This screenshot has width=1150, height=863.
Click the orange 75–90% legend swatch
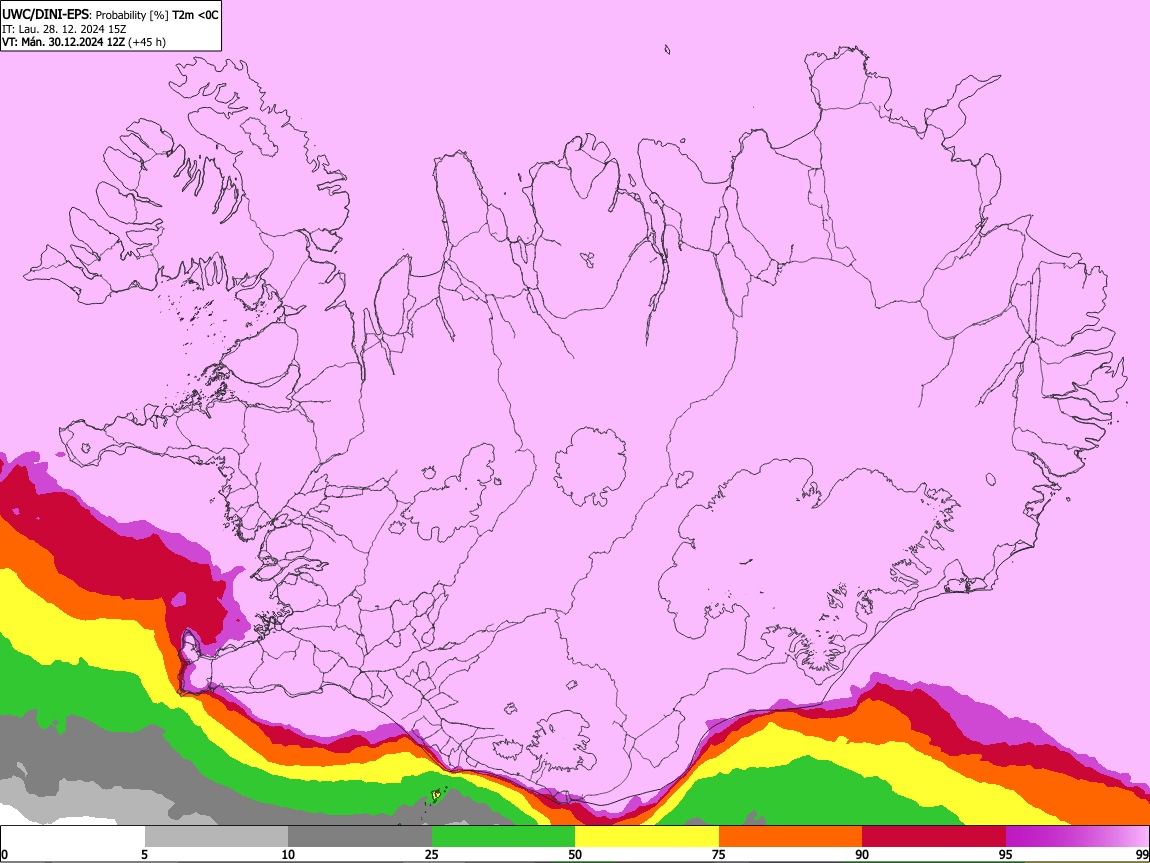791,837
